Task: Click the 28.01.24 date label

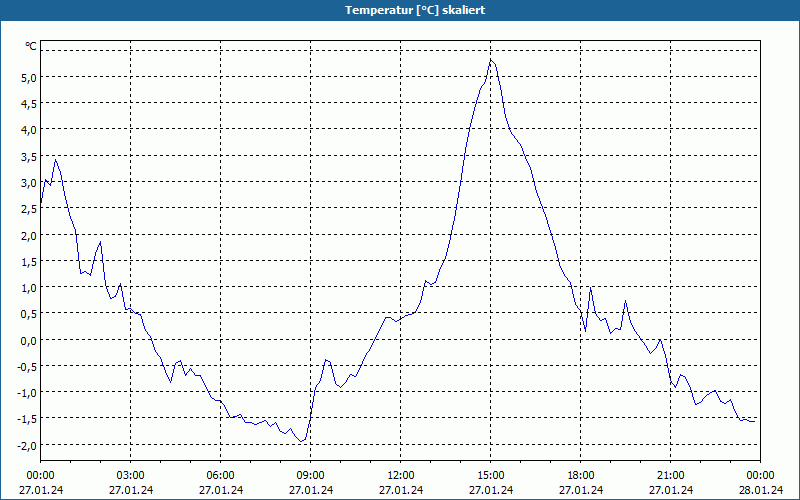Action: click(x=760, y=490)
